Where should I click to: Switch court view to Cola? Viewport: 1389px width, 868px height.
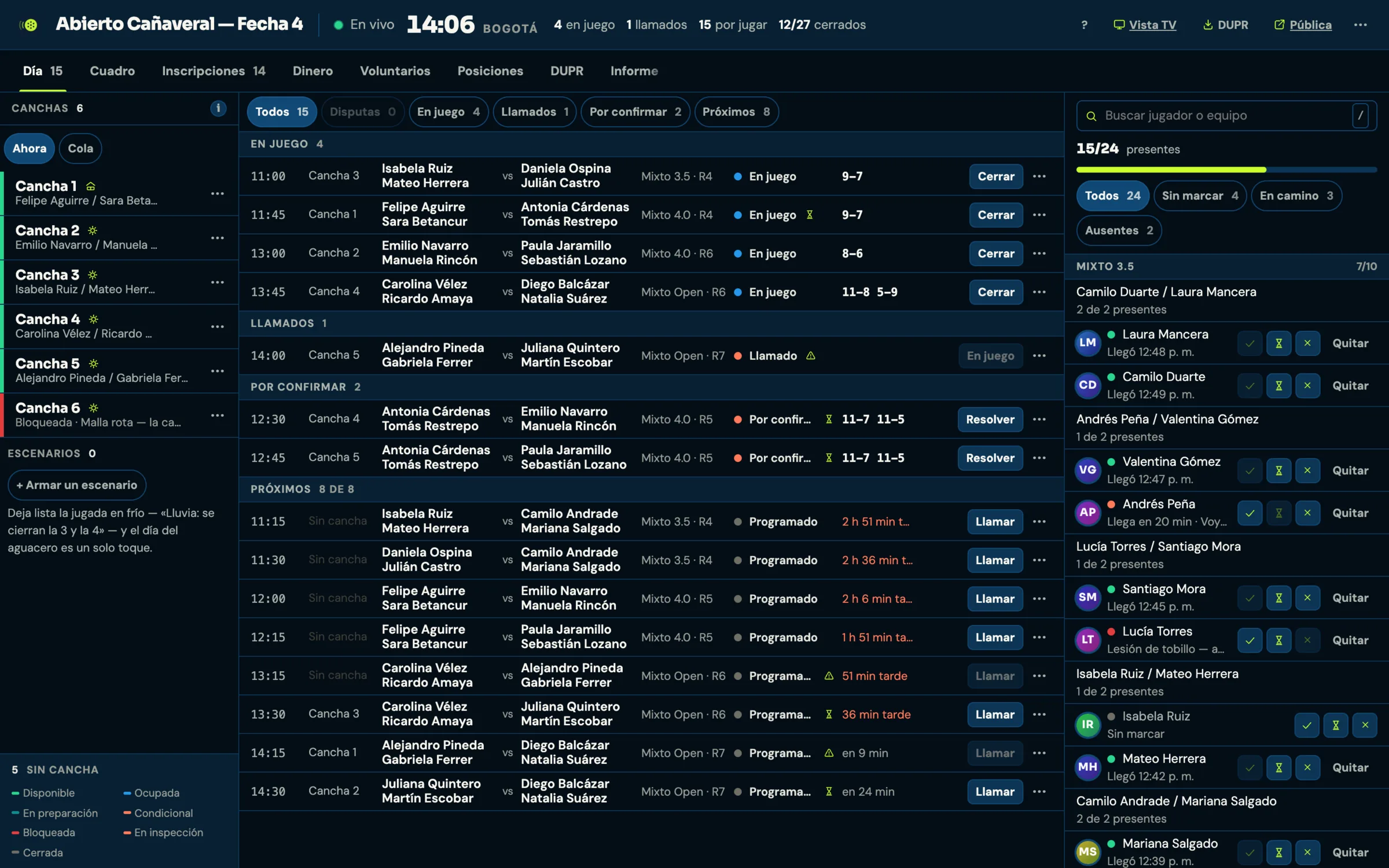click(x=80, y=148)
